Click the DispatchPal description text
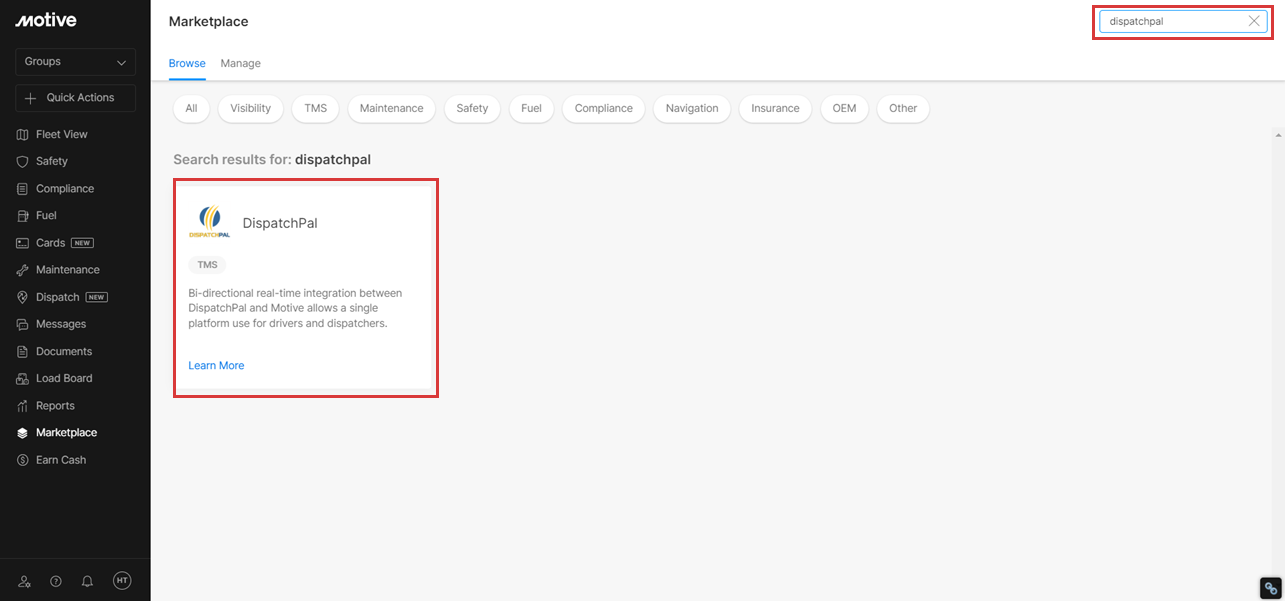1285x601 pixels. (295, 309)
